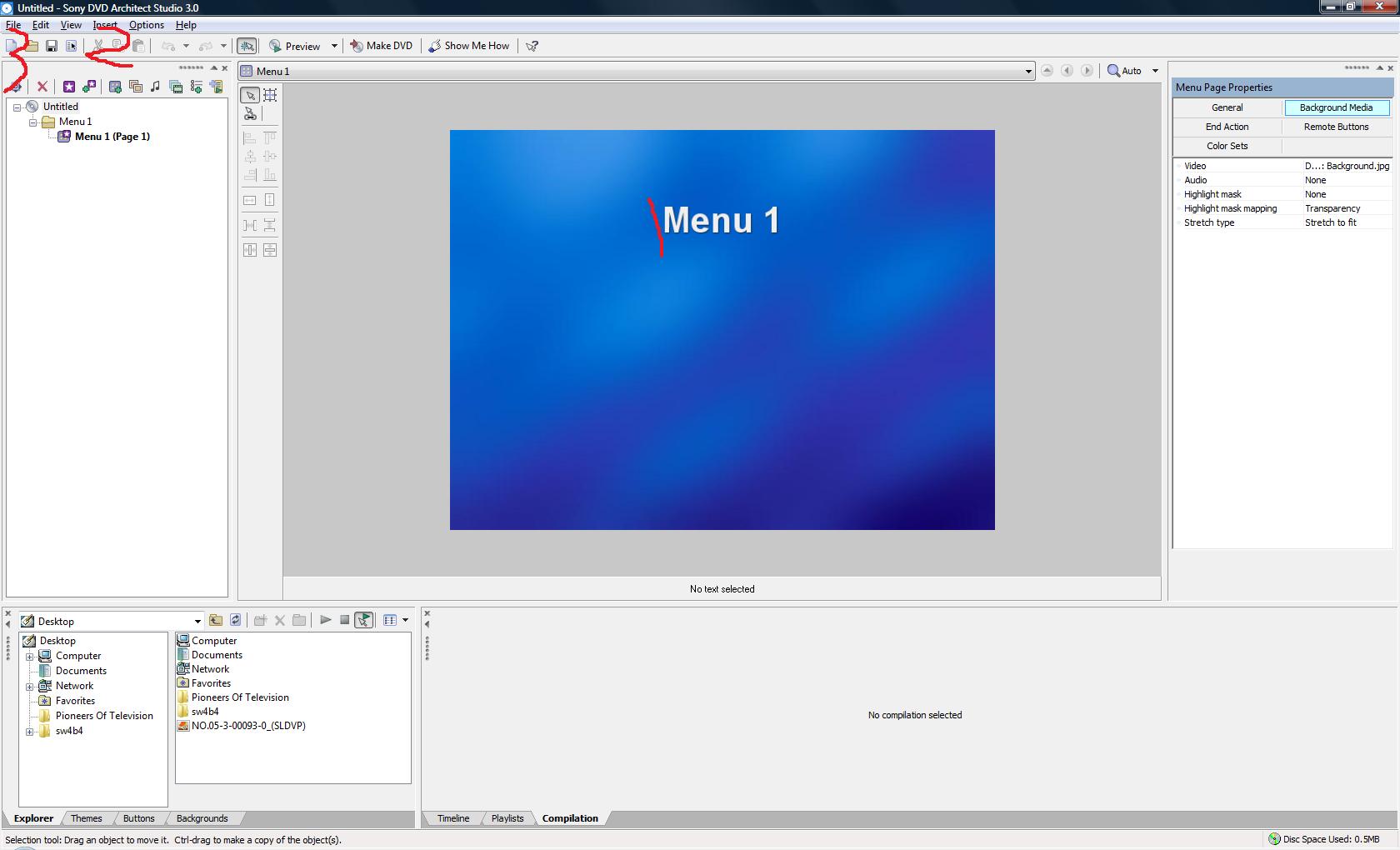
Task: Switch to the Backgrounds tab
Action: pyautogui.click(x=202, y=818)
